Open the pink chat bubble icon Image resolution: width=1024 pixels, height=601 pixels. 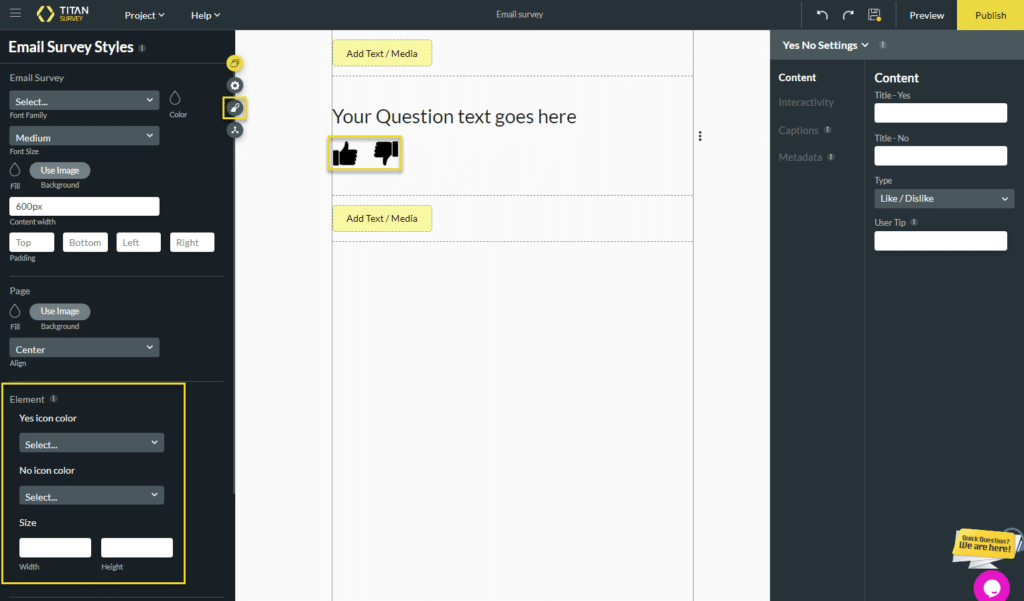992,585
